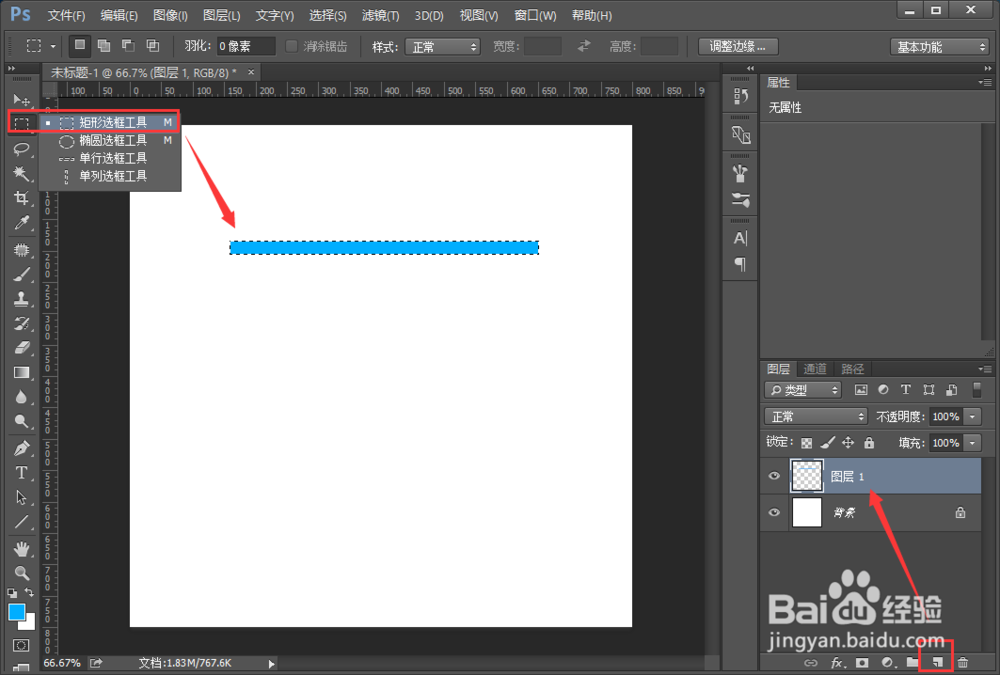Image resolution: width=1000 pixels, height=675 pixels.
Task: Toggle lock all padlock
Action: coord(869,443)
